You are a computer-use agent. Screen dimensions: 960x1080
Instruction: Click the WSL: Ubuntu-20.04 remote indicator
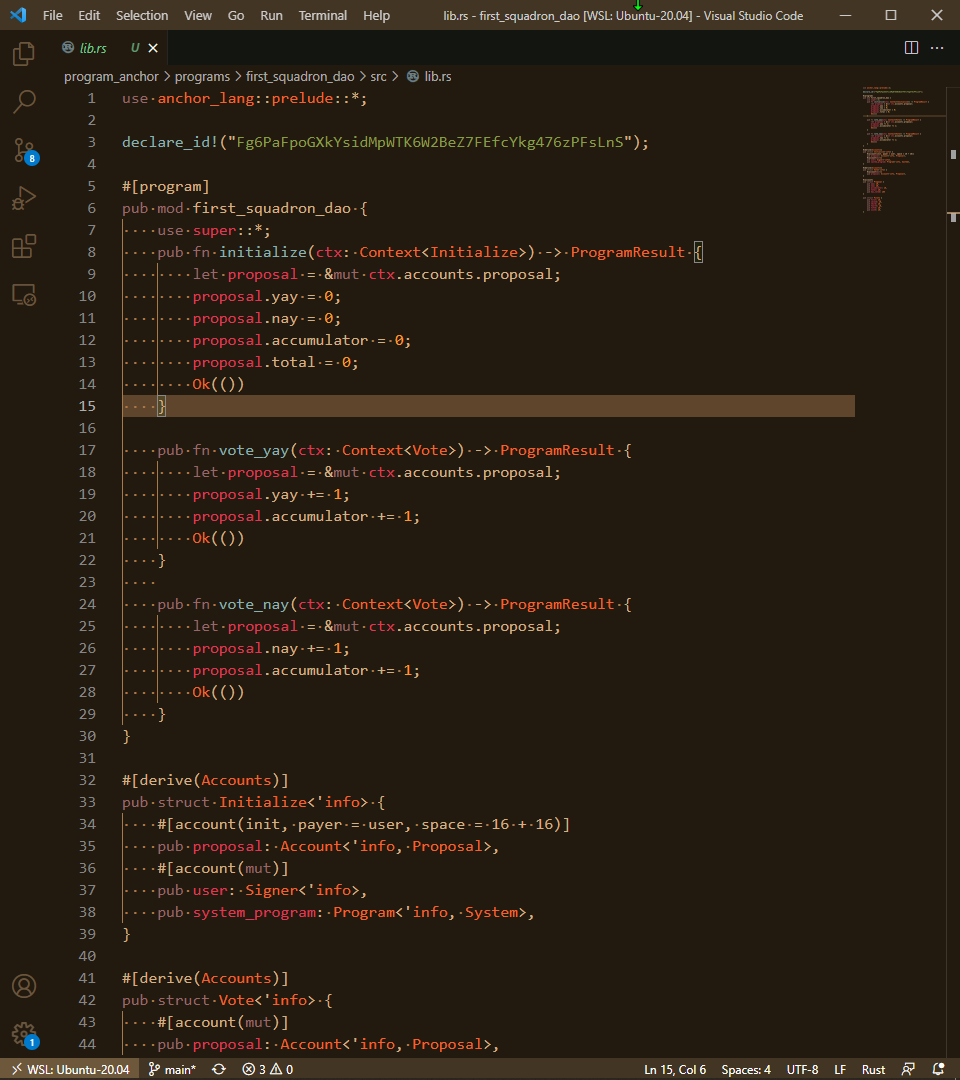(x=71, y=1070)
